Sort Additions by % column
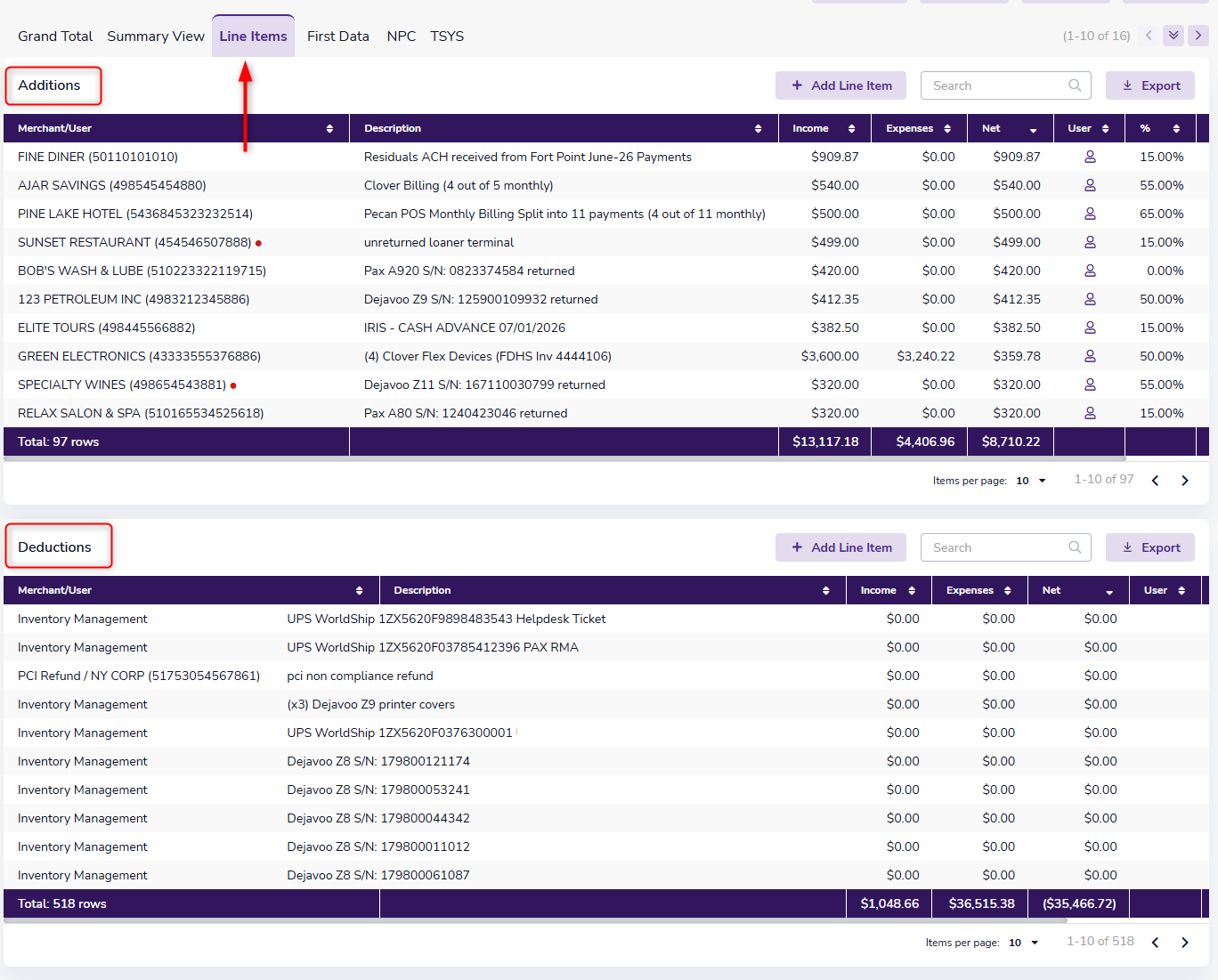The width and height of the screenshot is (1218, 980). [x=1176, y=129]
